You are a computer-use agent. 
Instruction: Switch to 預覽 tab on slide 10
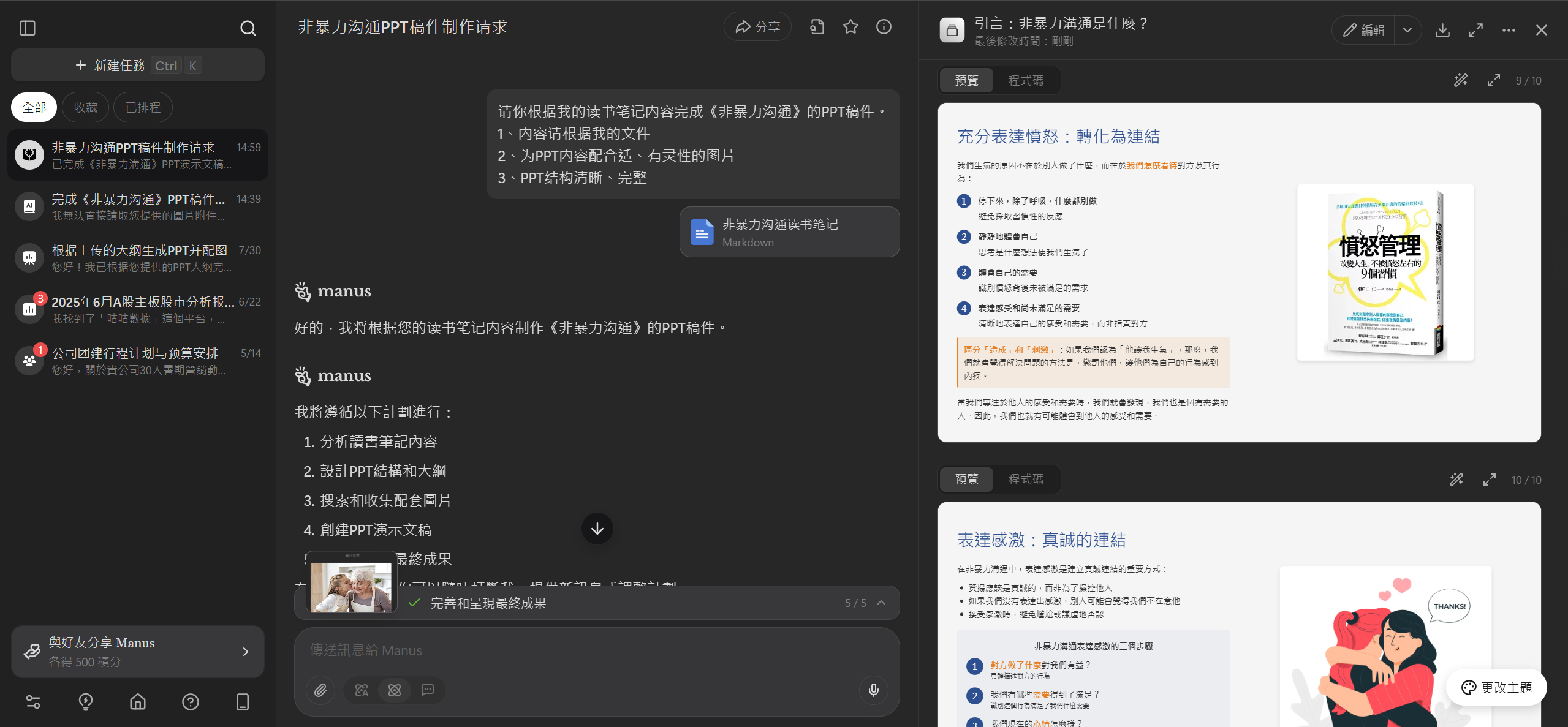pyautogui.click(x=966, y=479)
